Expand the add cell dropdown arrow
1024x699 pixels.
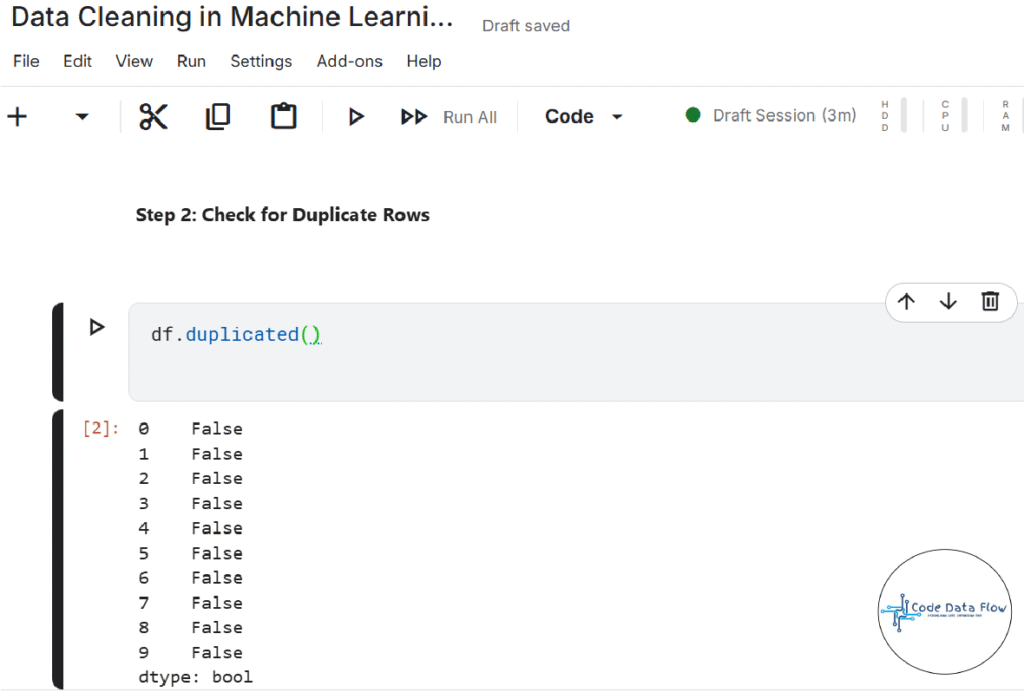coord(82,117)
